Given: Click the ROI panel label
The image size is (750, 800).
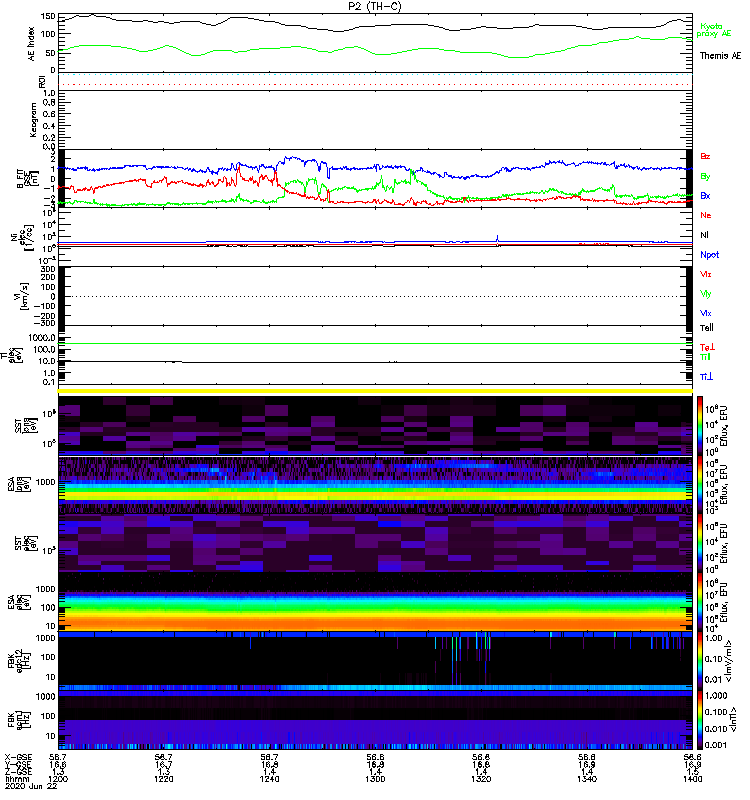Looking at the screenshot, I should tap(42, 82).
